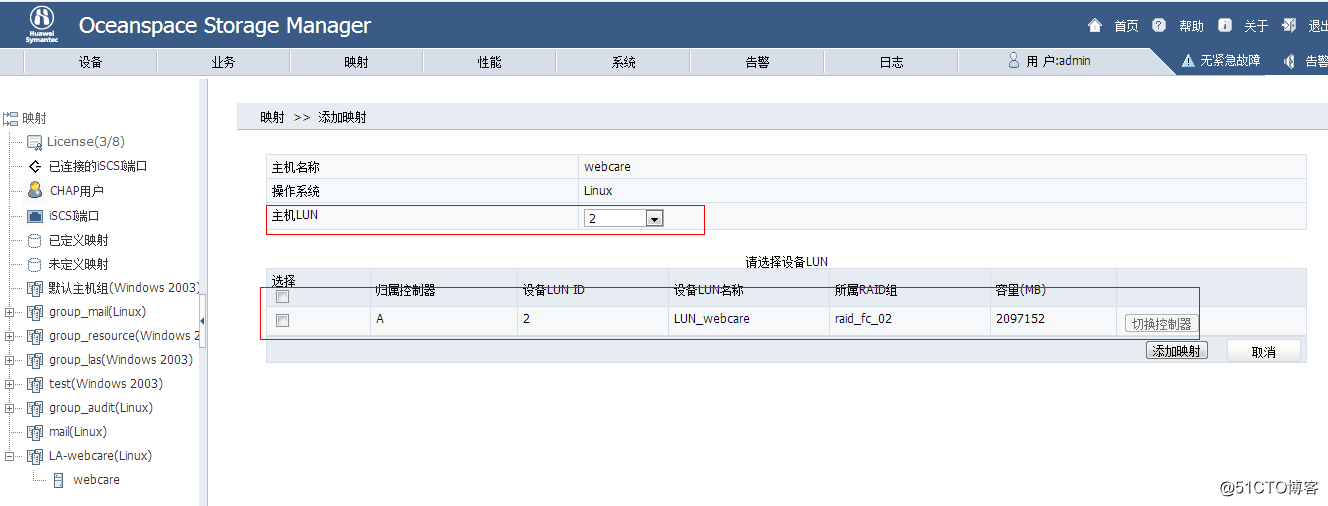Click 映射 in the breadcrumb path

[x=272, y=117]
